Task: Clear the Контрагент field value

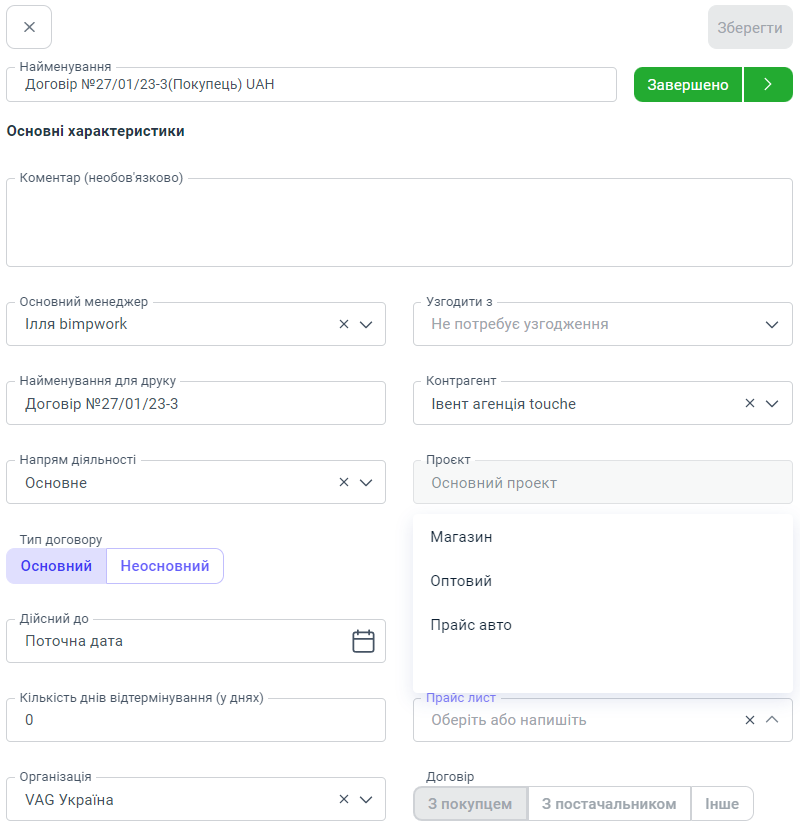Action: 750,403
